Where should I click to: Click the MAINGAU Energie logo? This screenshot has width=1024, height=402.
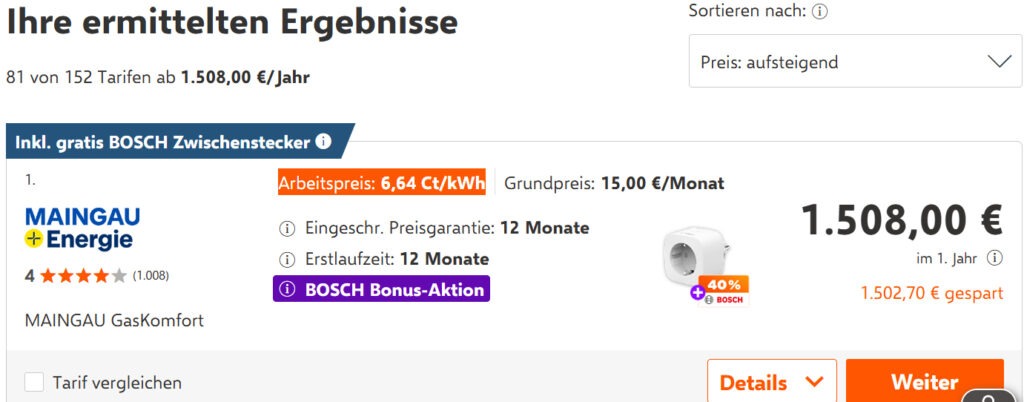[x=82, y=229]
